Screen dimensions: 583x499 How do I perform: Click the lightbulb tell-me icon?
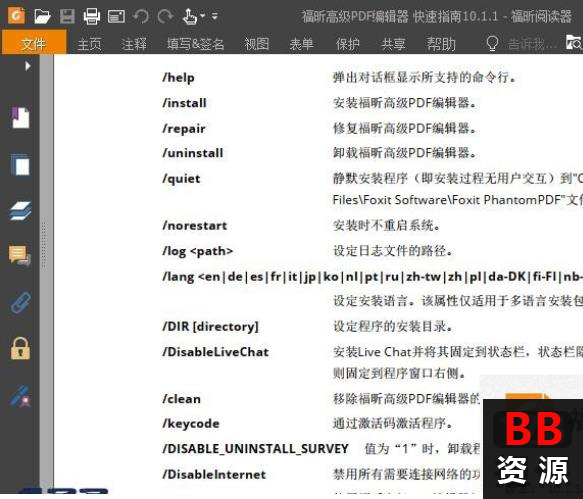coord(492,44)
